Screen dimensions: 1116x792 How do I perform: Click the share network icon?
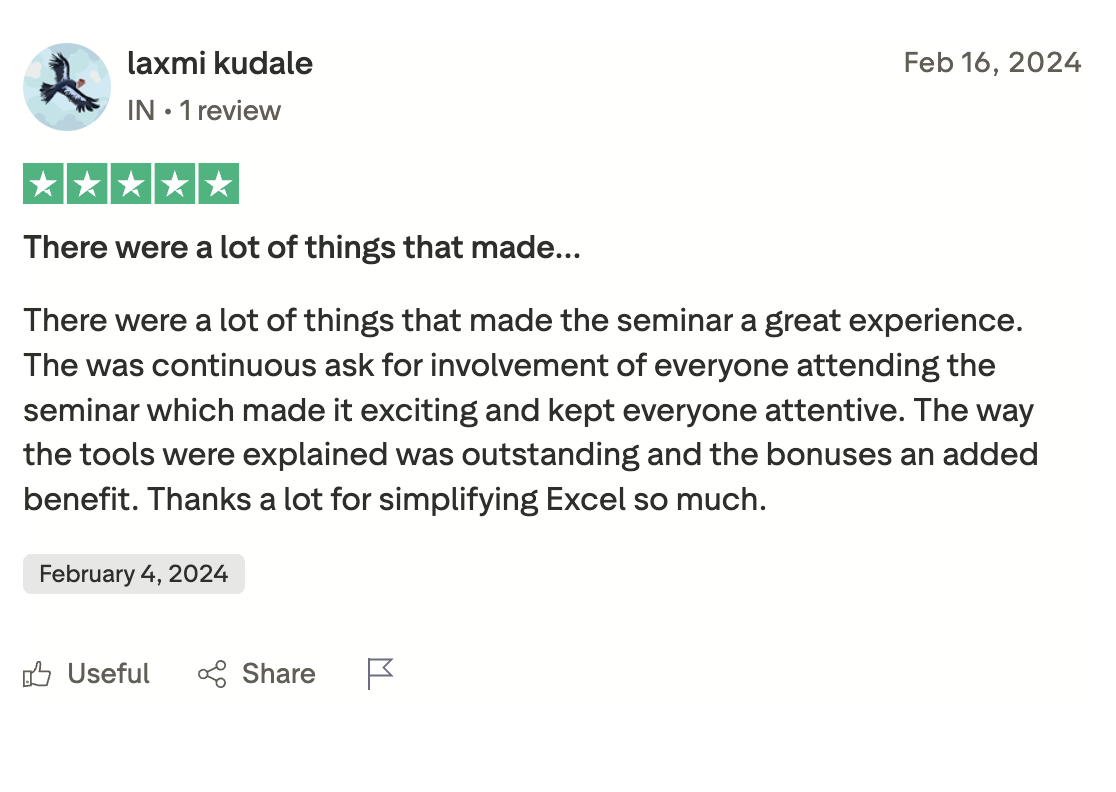coord(212,675)
